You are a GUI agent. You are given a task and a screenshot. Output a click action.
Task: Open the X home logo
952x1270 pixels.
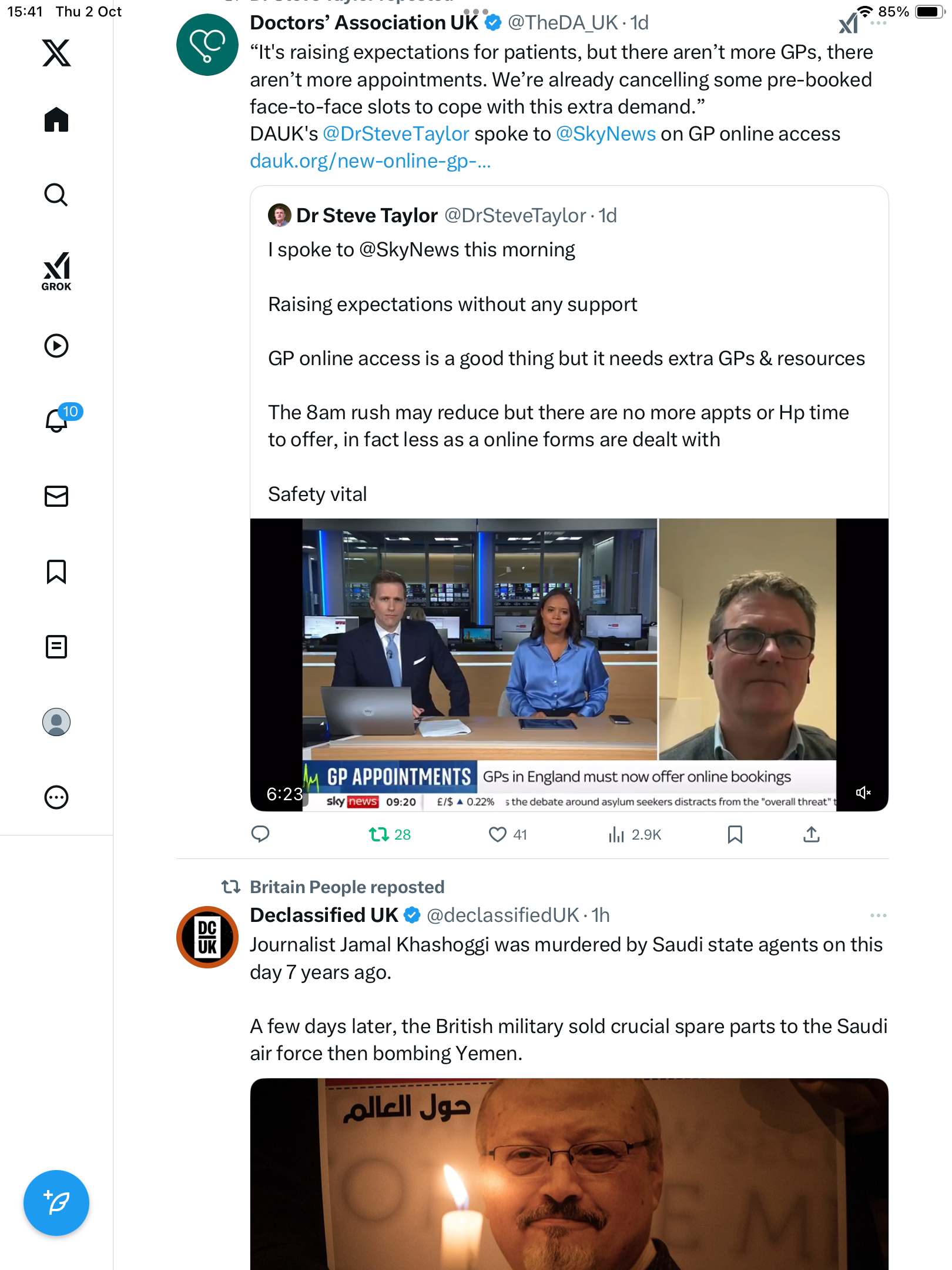point(56,54)
